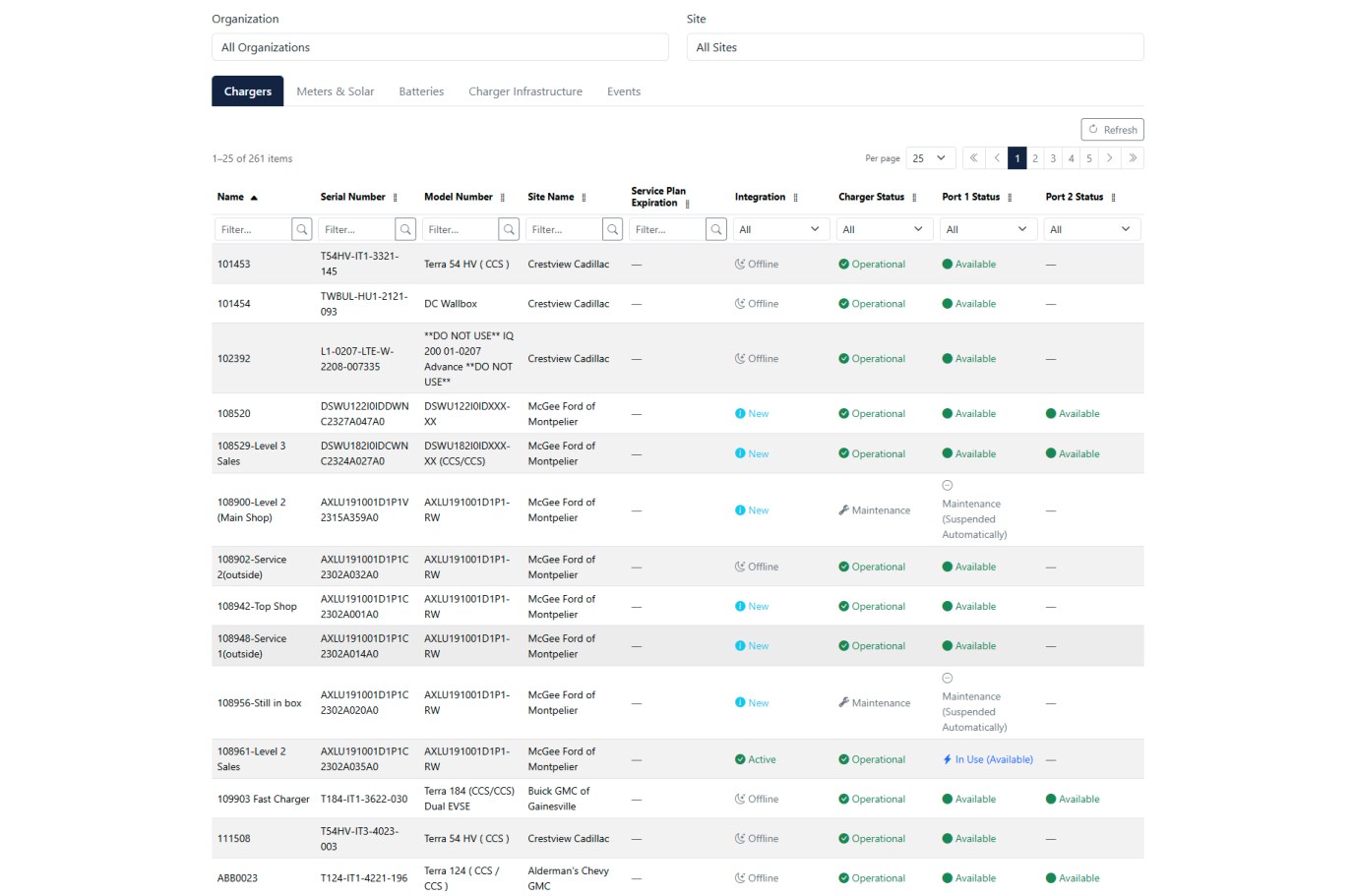Focus the Model Number filter input
This screenshot has height=896, width=1355.
point(461,229)
